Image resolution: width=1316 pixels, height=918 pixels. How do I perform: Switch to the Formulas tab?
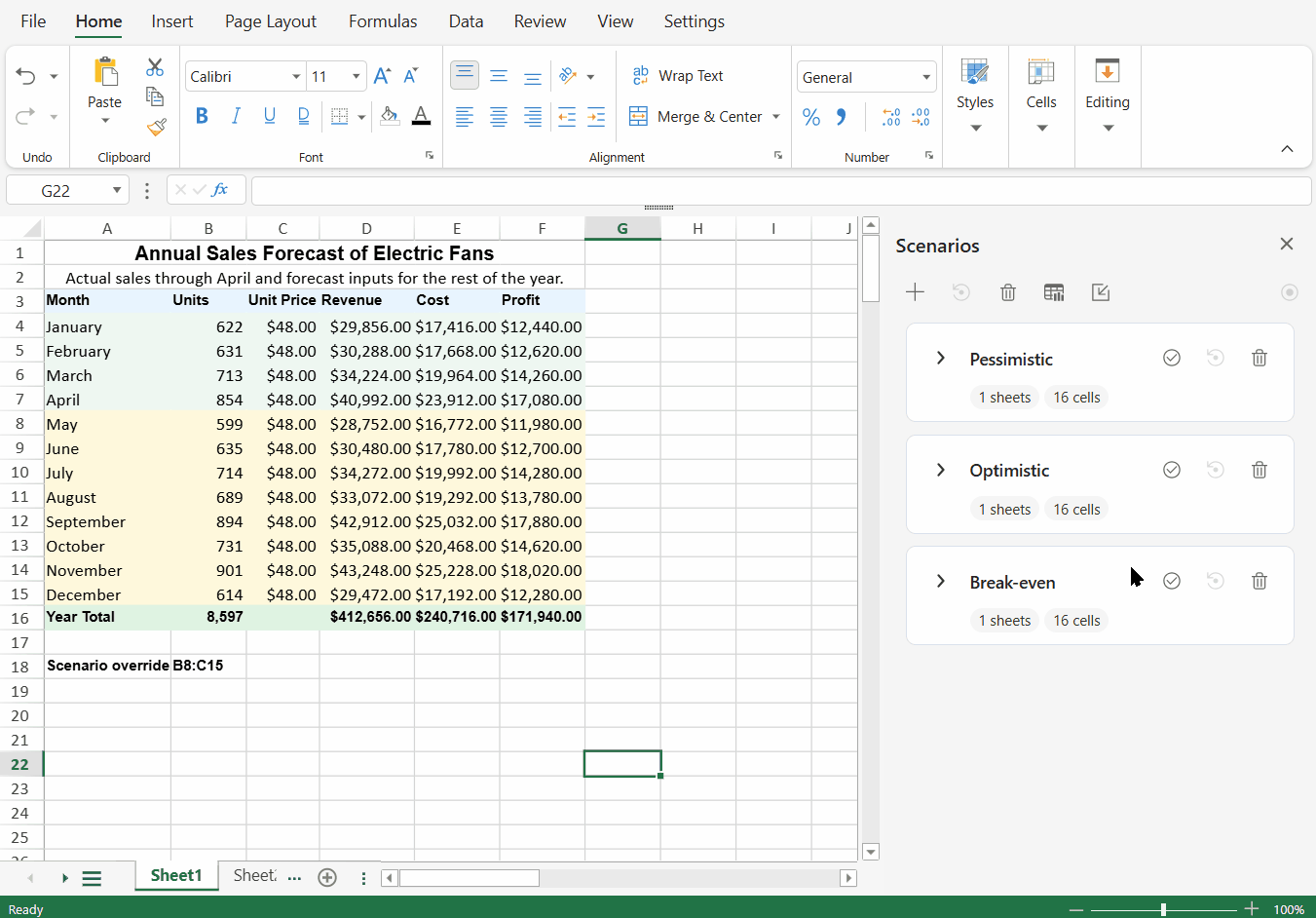[x=383, y=21]
